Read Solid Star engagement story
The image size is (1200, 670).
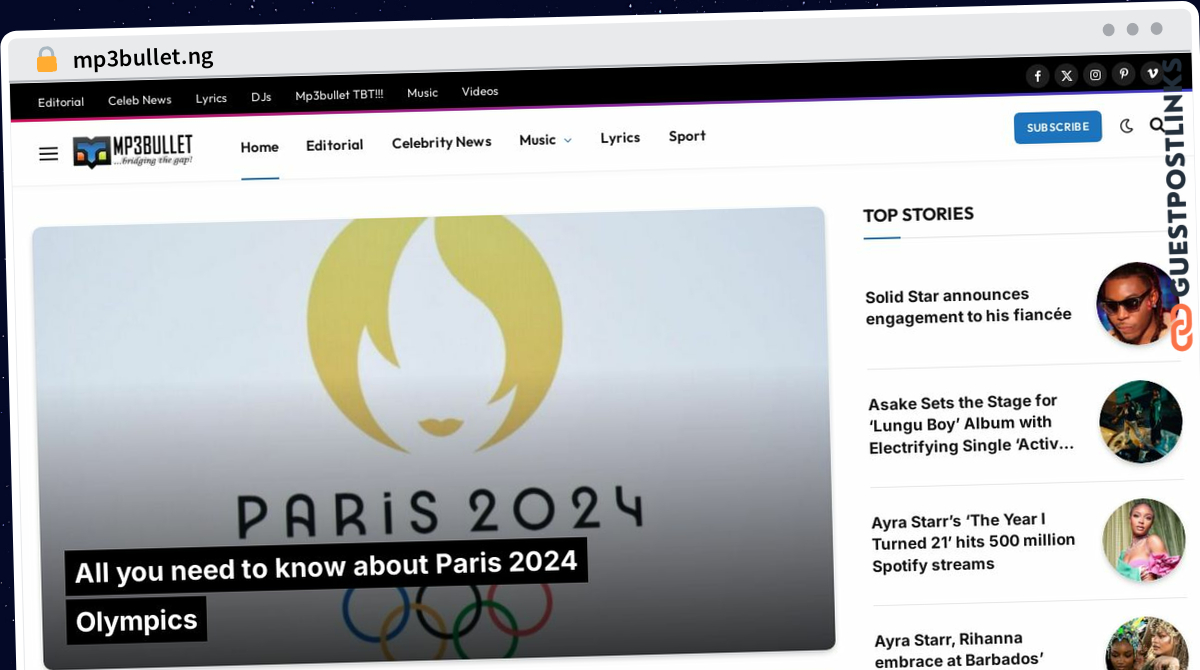tap(968, 305)
